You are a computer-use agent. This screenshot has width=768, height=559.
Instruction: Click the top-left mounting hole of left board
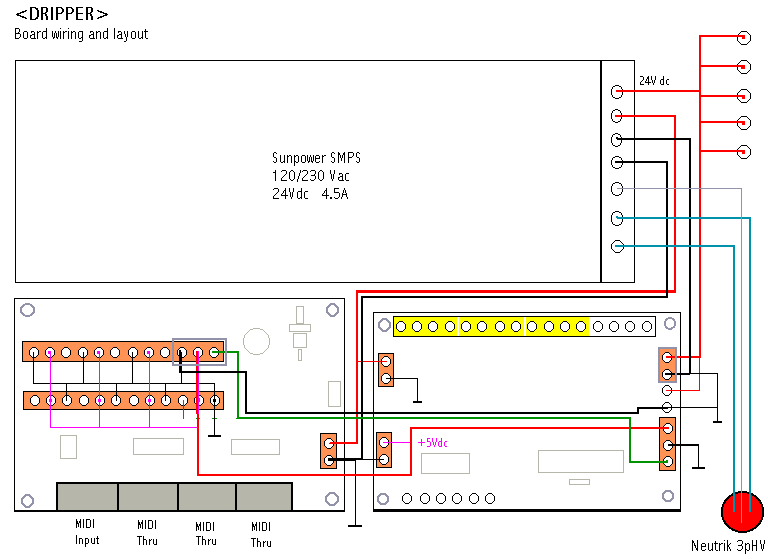(x=28, y=311)
